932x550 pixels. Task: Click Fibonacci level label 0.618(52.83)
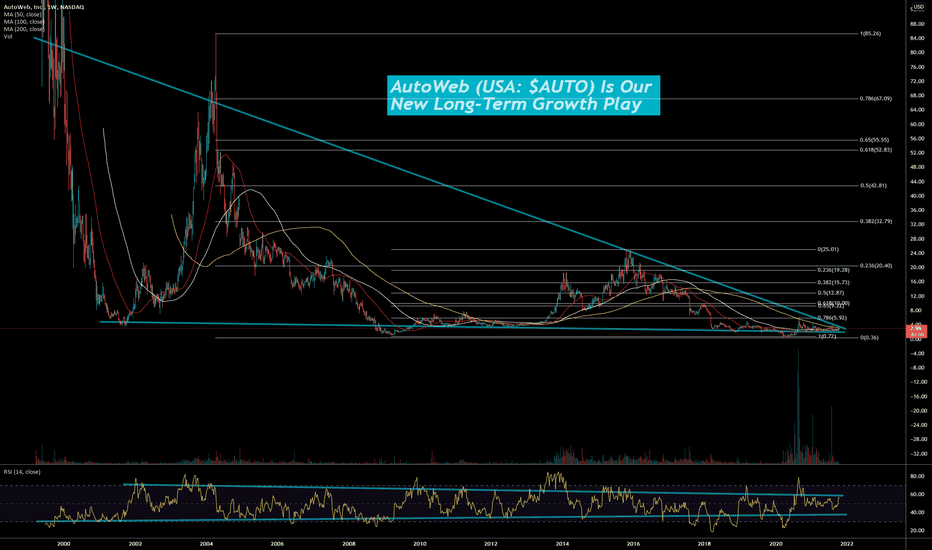[876, 150]
